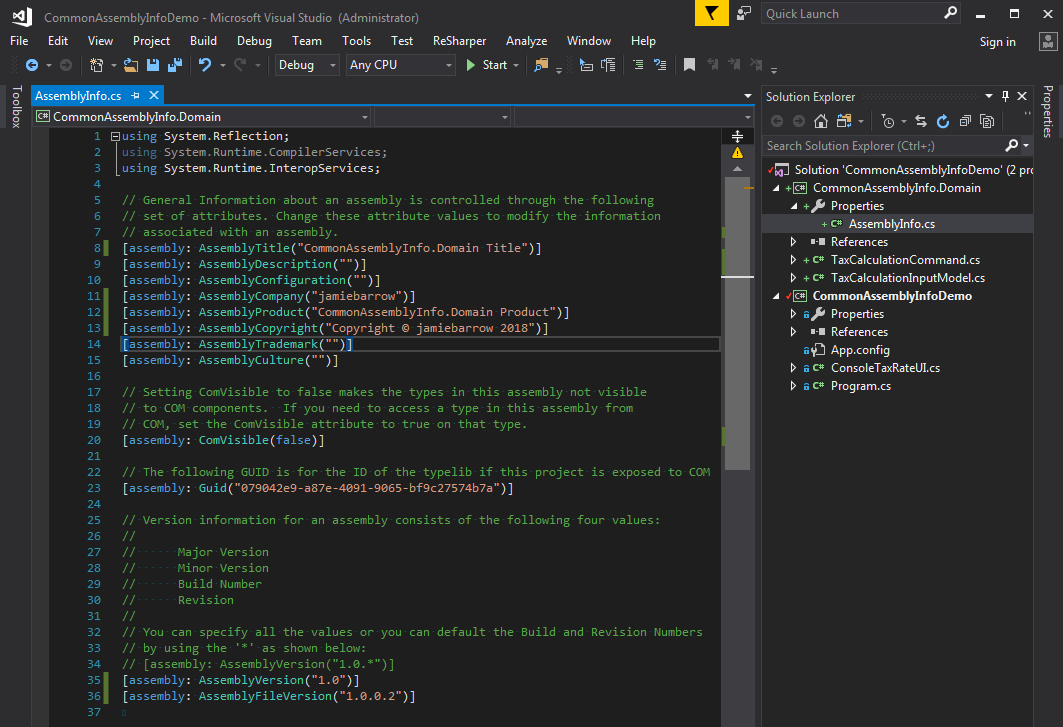Open the Build menu
The width and height of the screenshot is (1063, 727).
203,41
